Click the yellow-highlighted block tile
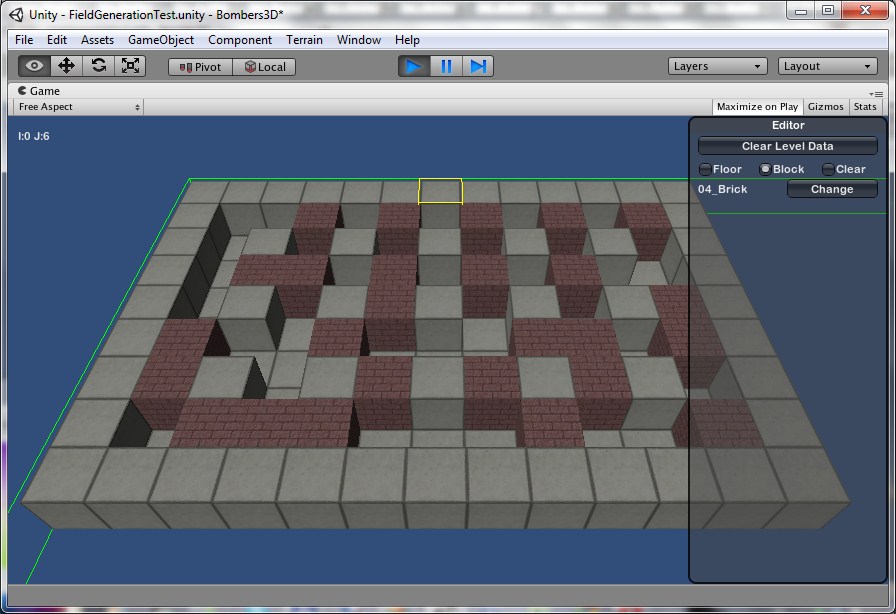The image size is (896, 614). tap(440, 191)
